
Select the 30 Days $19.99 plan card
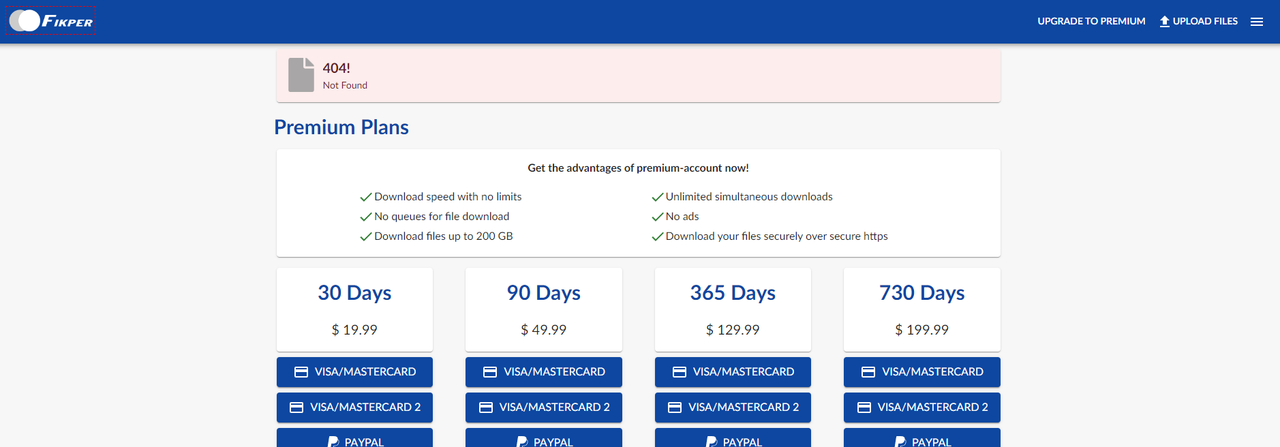point(355,309)
